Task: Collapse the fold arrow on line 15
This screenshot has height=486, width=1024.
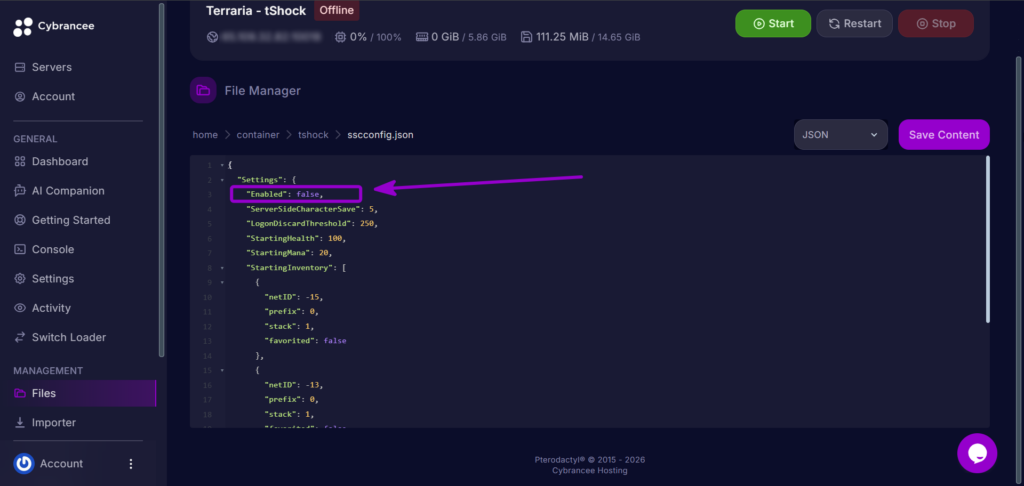Action: pyautogui.click(x=222, y=370)
